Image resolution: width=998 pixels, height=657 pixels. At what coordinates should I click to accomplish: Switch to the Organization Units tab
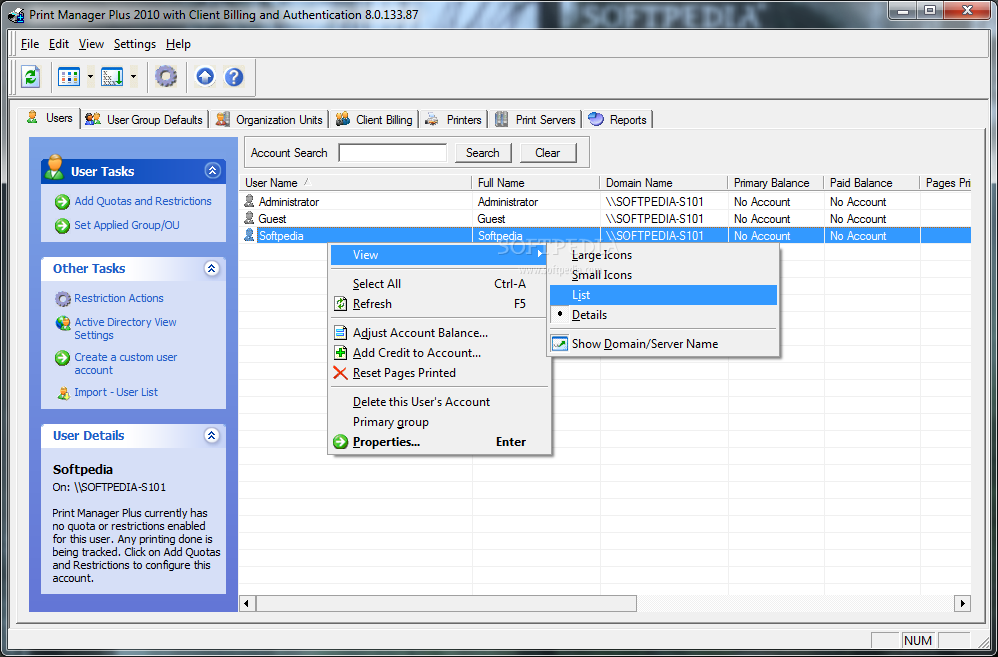click(x=270, y=120)
